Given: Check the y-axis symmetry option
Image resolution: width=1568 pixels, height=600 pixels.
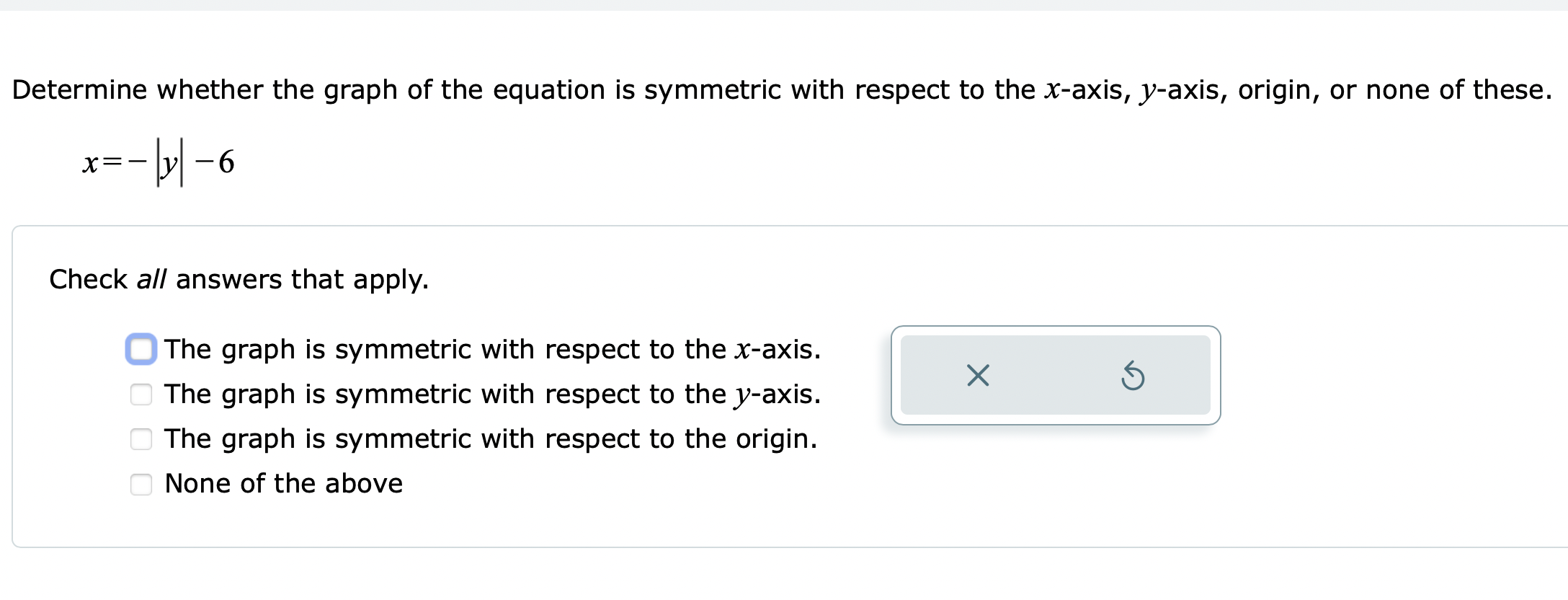Looking at the screenshot, I should click(141, 394).
